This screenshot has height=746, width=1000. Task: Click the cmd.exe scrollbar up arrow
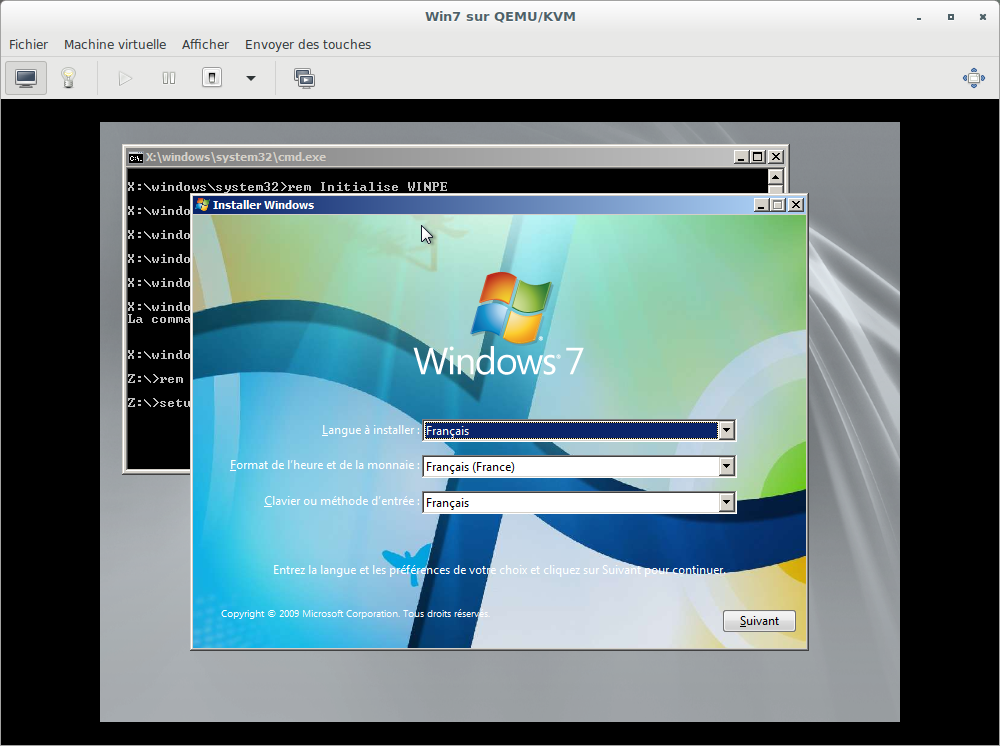(776, 177)
